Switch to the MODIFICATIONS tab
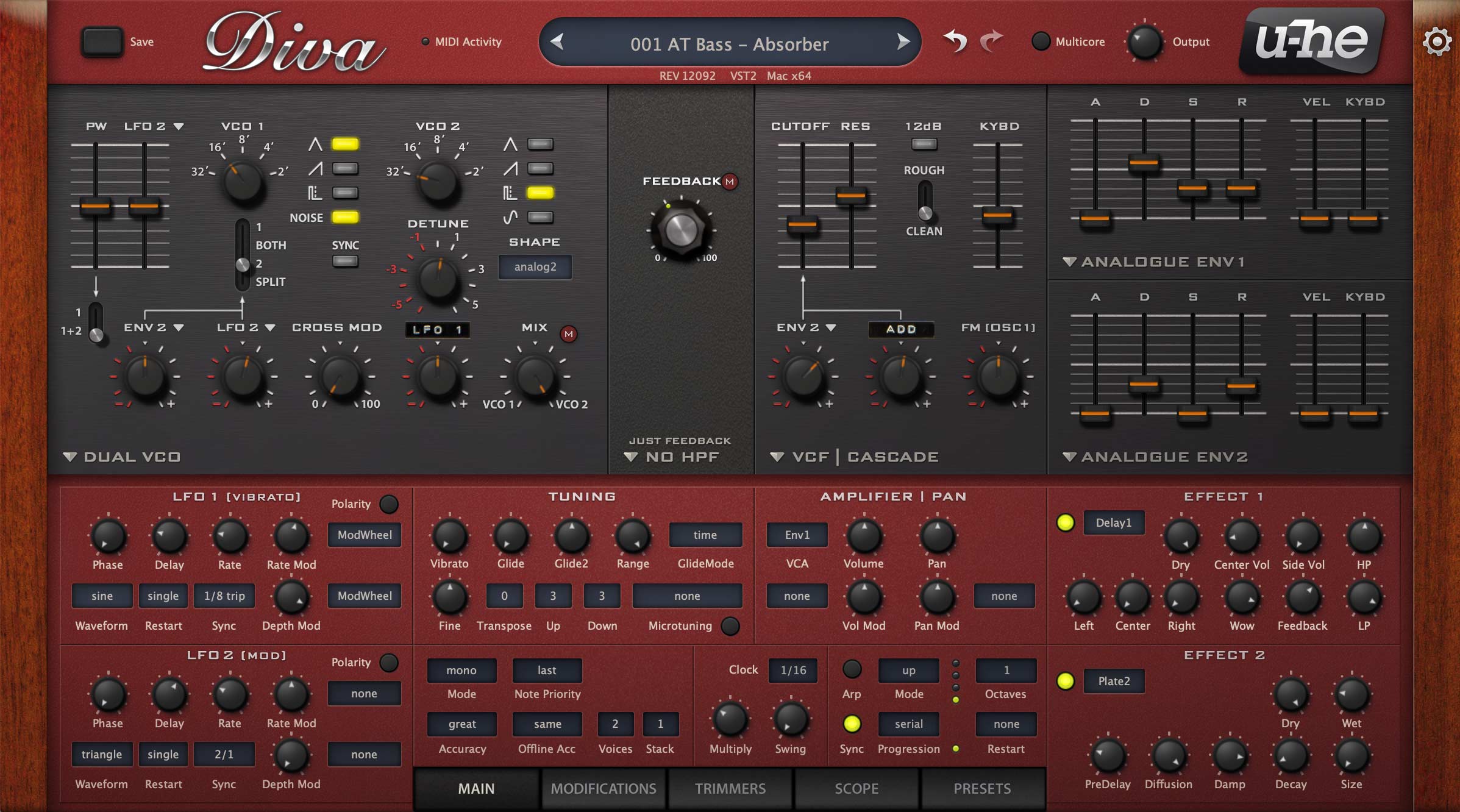 click(x=603, y=788)
